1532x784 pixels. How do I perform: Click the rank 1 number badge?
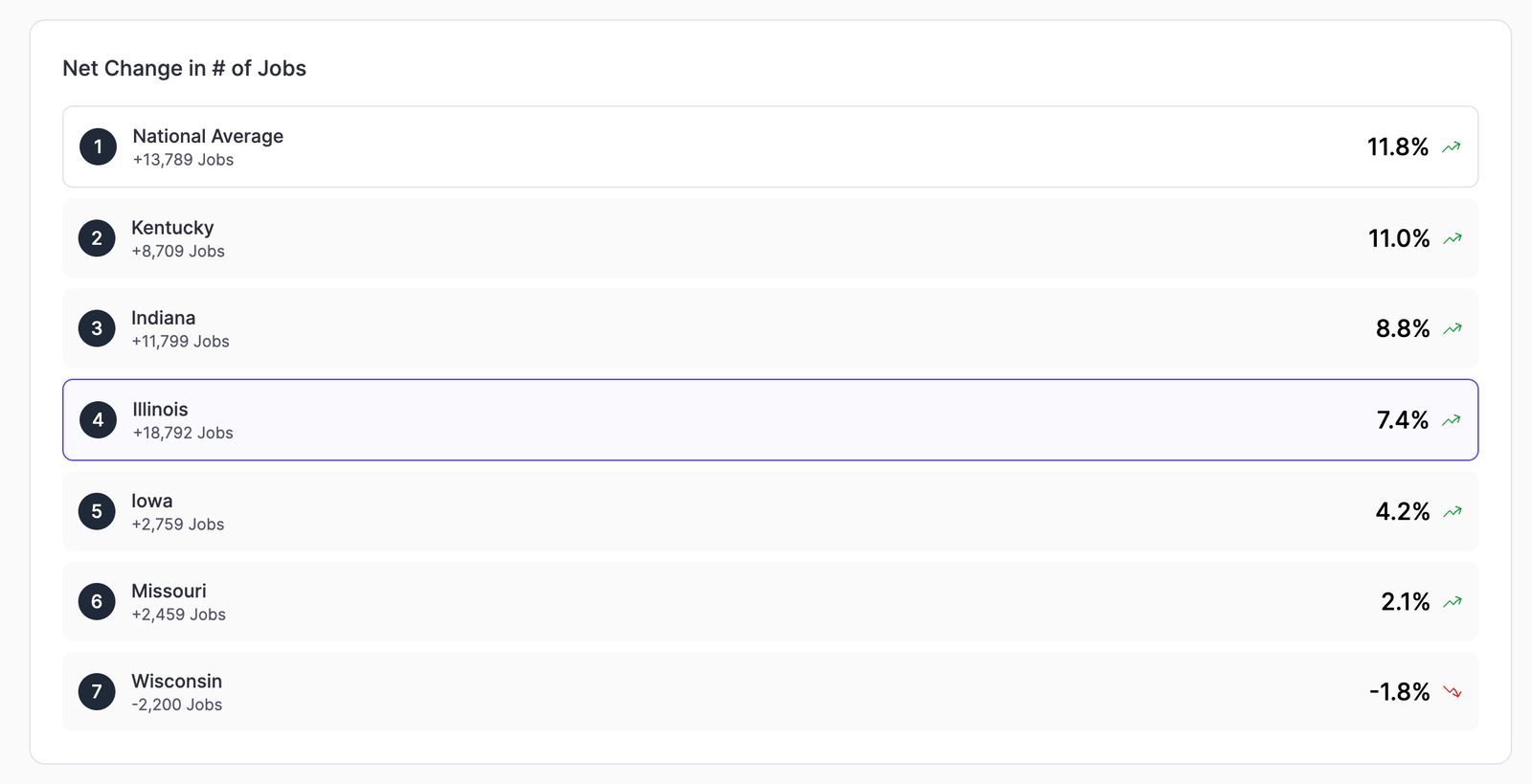click(98, 147)
